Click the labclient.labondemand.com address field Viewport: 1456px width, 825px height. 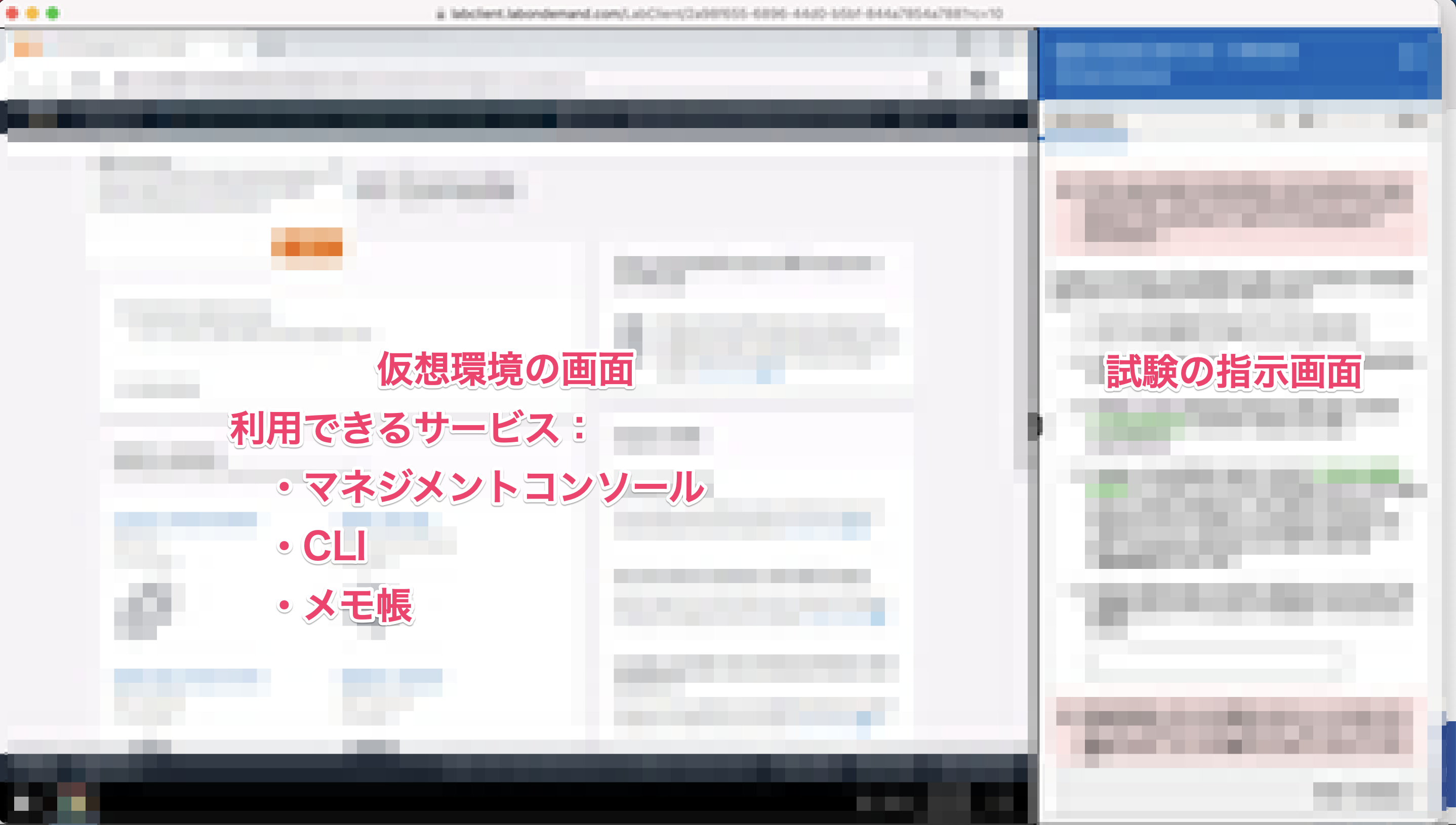pyautogui.click(x=725, y=14)
